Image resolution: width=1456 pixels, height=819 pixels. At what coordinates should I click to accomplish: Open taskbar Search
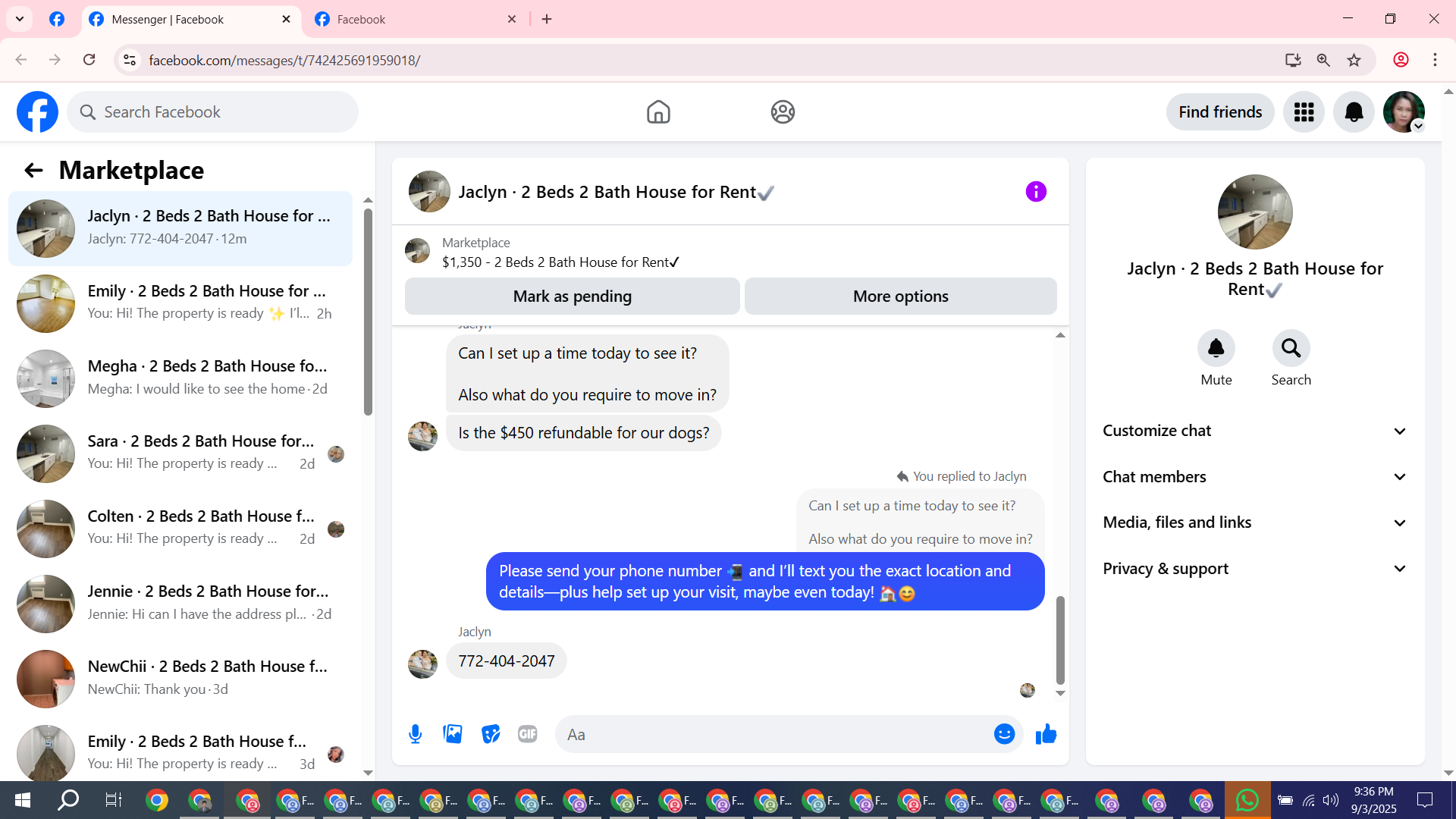(68, 800)
